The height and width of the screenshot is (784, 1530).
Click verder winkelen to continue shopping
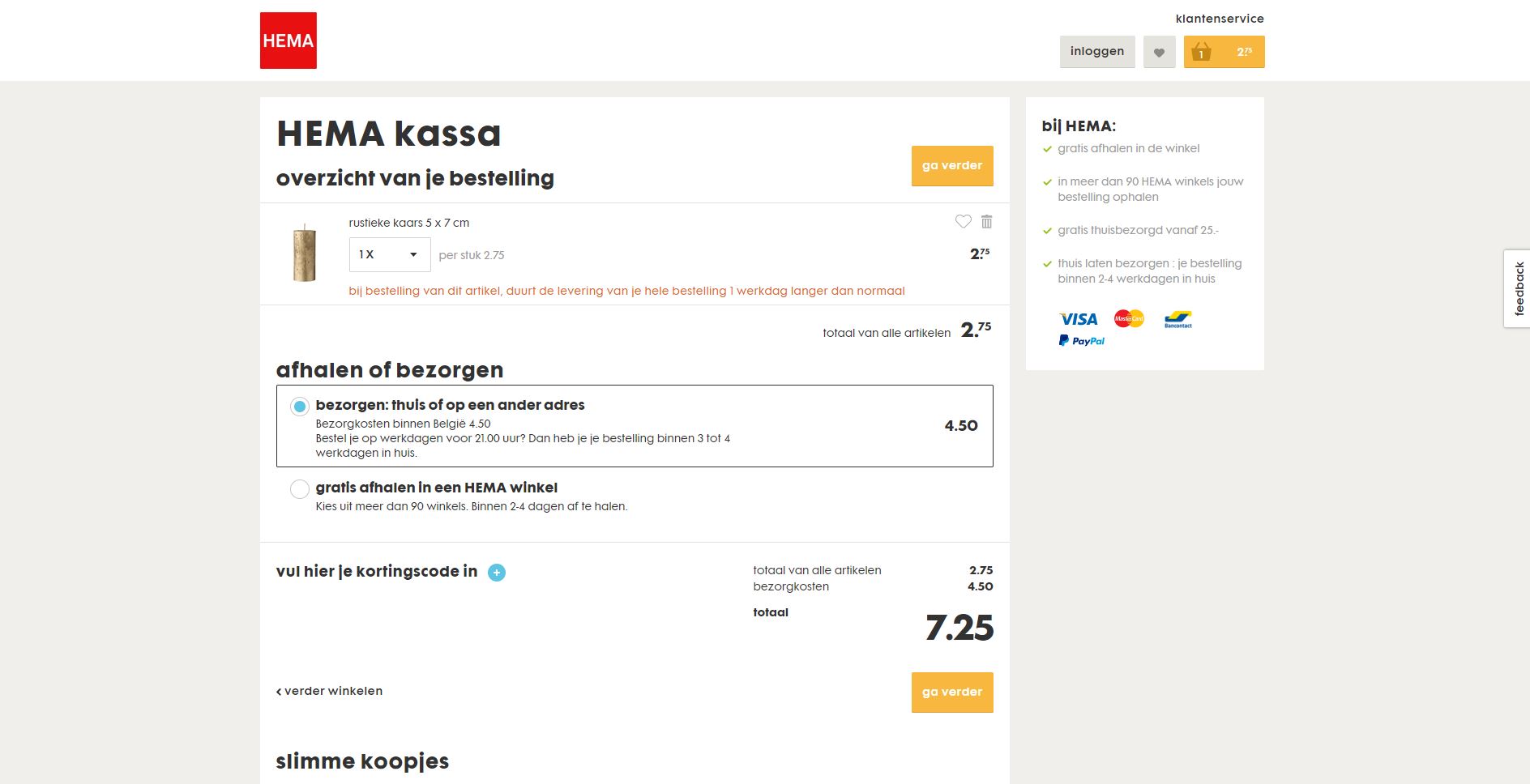329,691
